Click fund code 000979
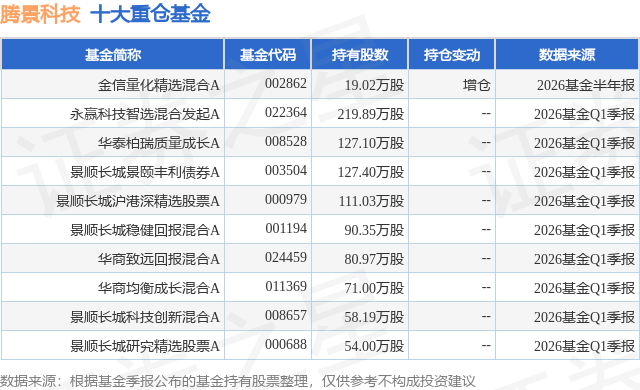Image resolution: width=640 pixels, height=390 pixels. (x=286, y=199)
